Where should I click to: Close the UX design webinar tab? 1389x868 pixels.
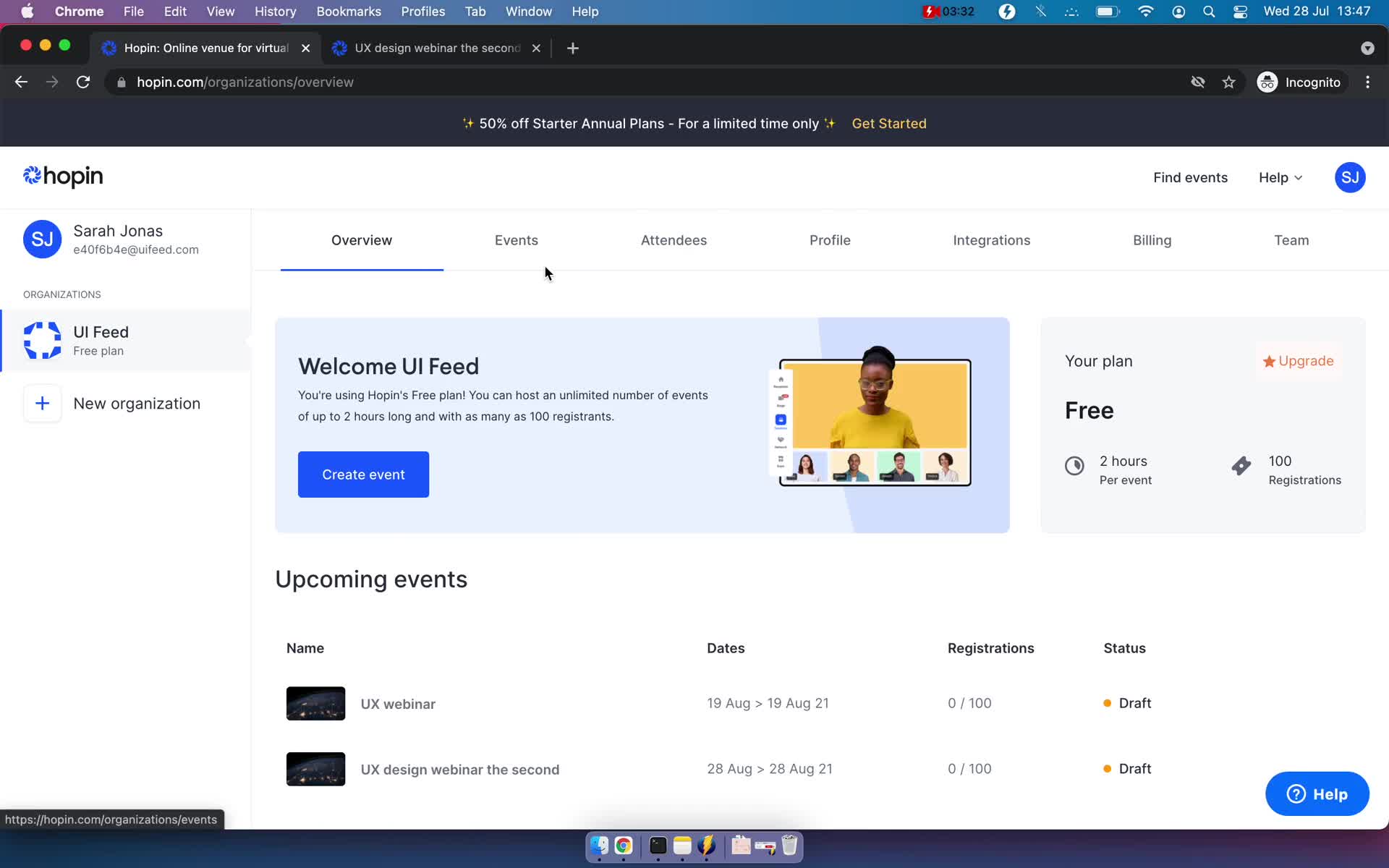pos(536,48)
